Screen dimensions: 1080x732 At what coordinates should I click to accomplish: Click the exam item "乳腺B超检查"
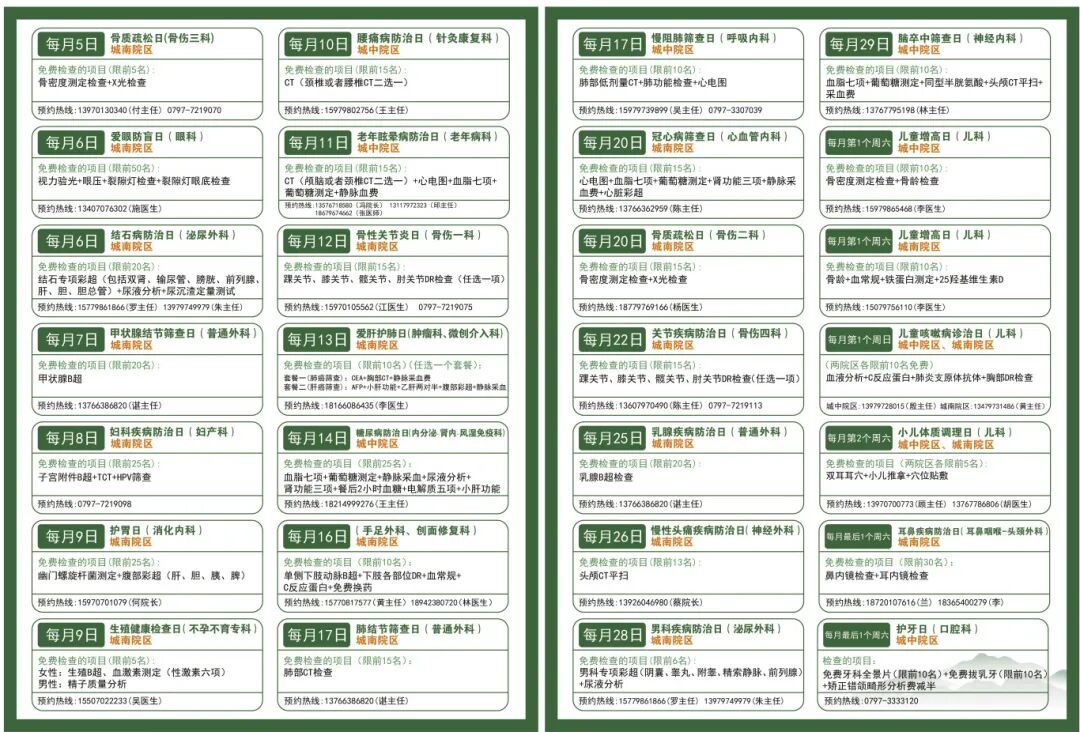(x=606, y=477)
